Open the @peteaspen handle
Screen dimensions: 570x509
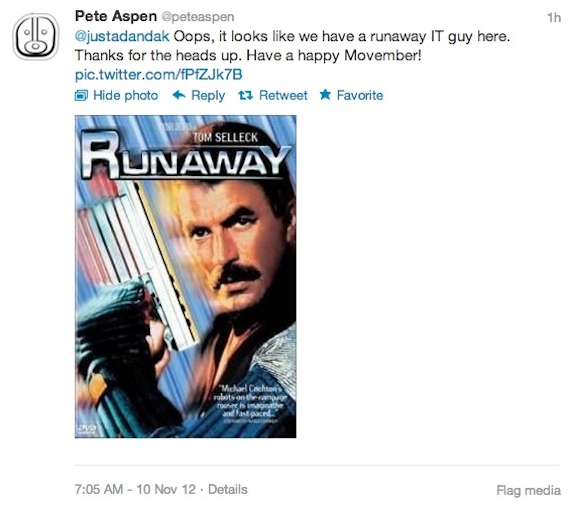(x=197, y=17)
